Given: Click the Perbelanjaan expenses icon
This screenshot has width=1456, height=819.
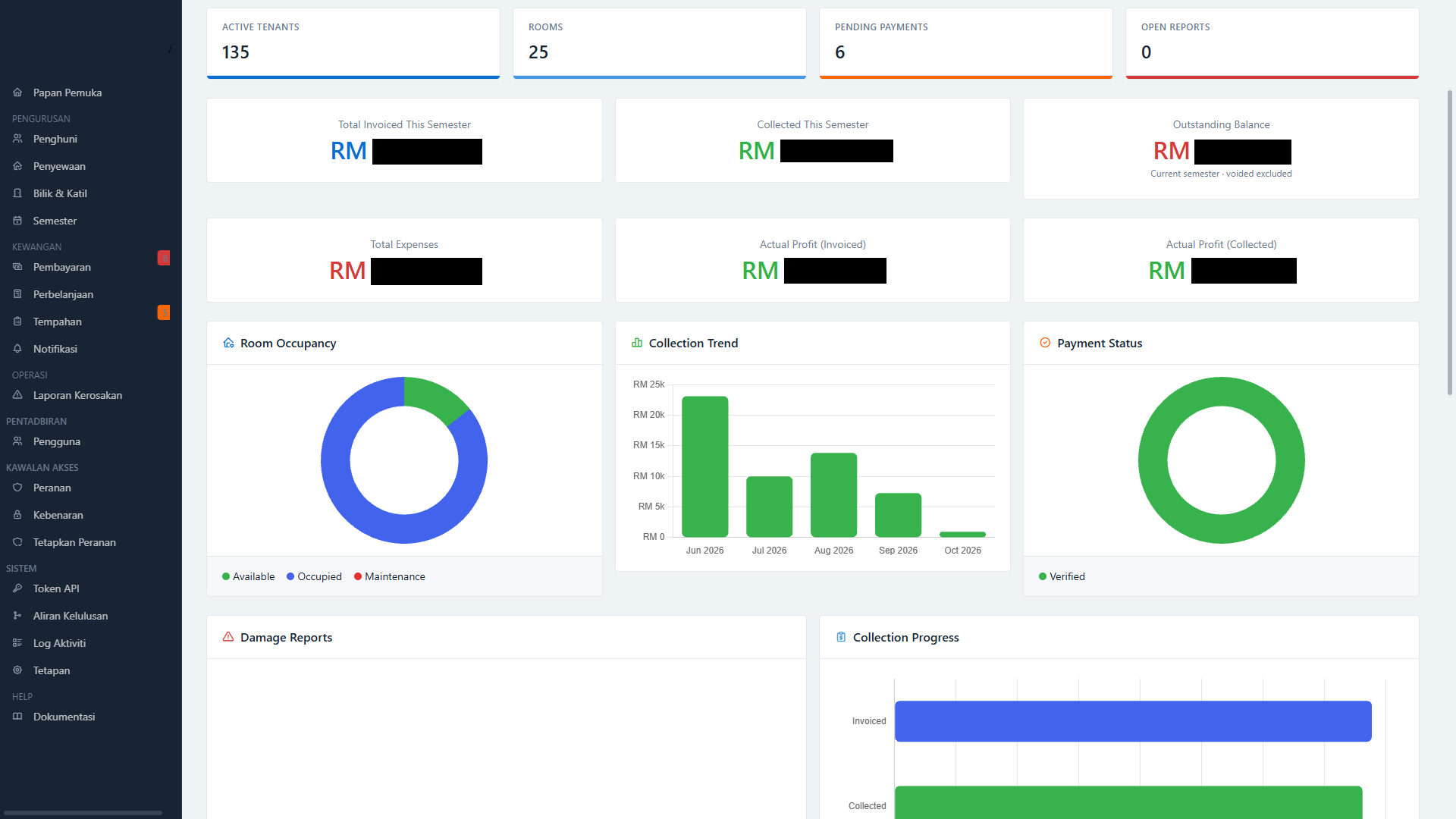Looking at the screenshot, I should 17,294.
